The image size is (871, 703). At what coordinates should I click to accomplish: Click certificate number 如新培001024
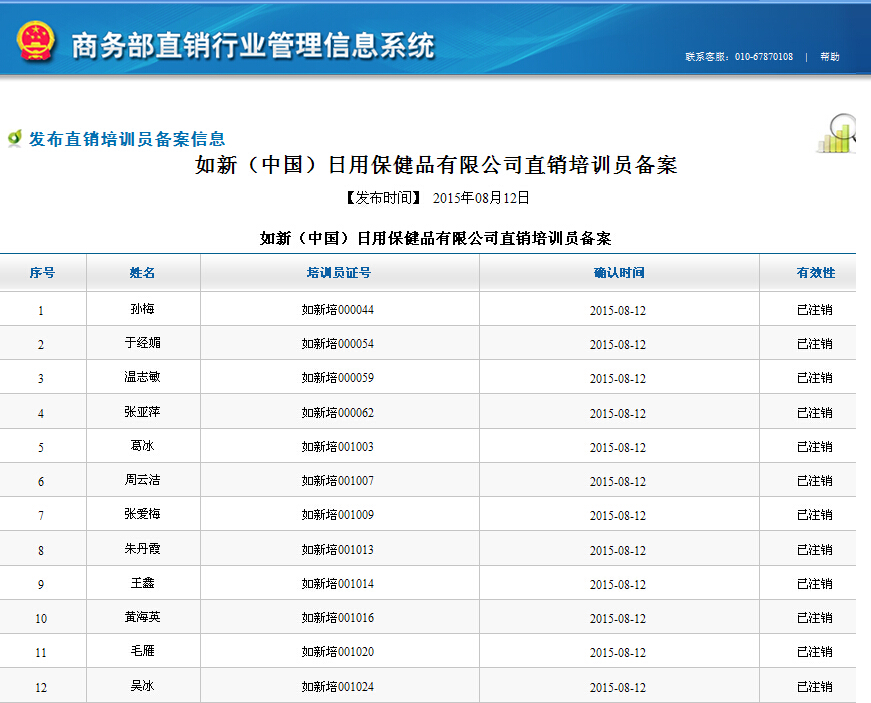[338, 687]
